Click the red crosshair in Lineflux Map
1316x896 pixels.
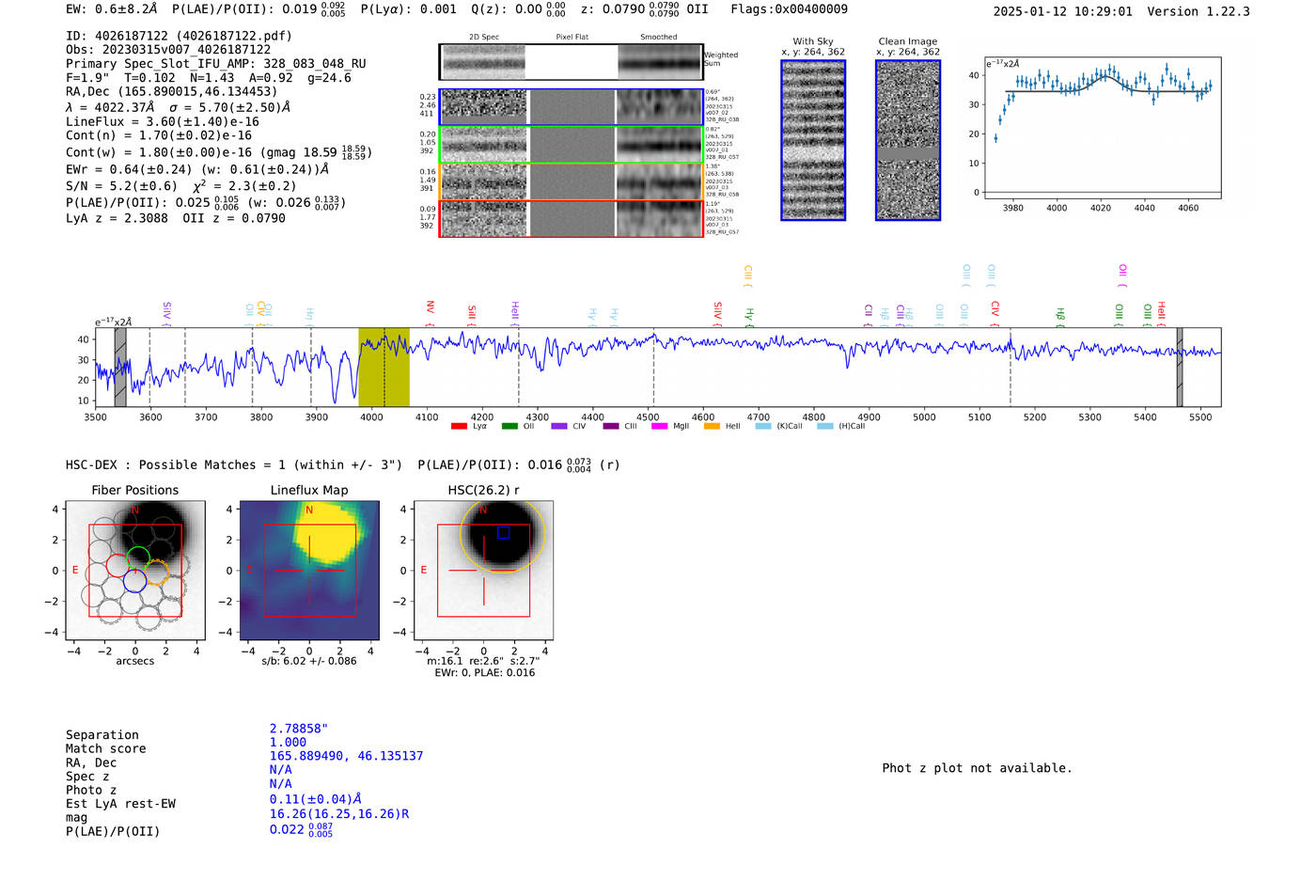[309, 570]
